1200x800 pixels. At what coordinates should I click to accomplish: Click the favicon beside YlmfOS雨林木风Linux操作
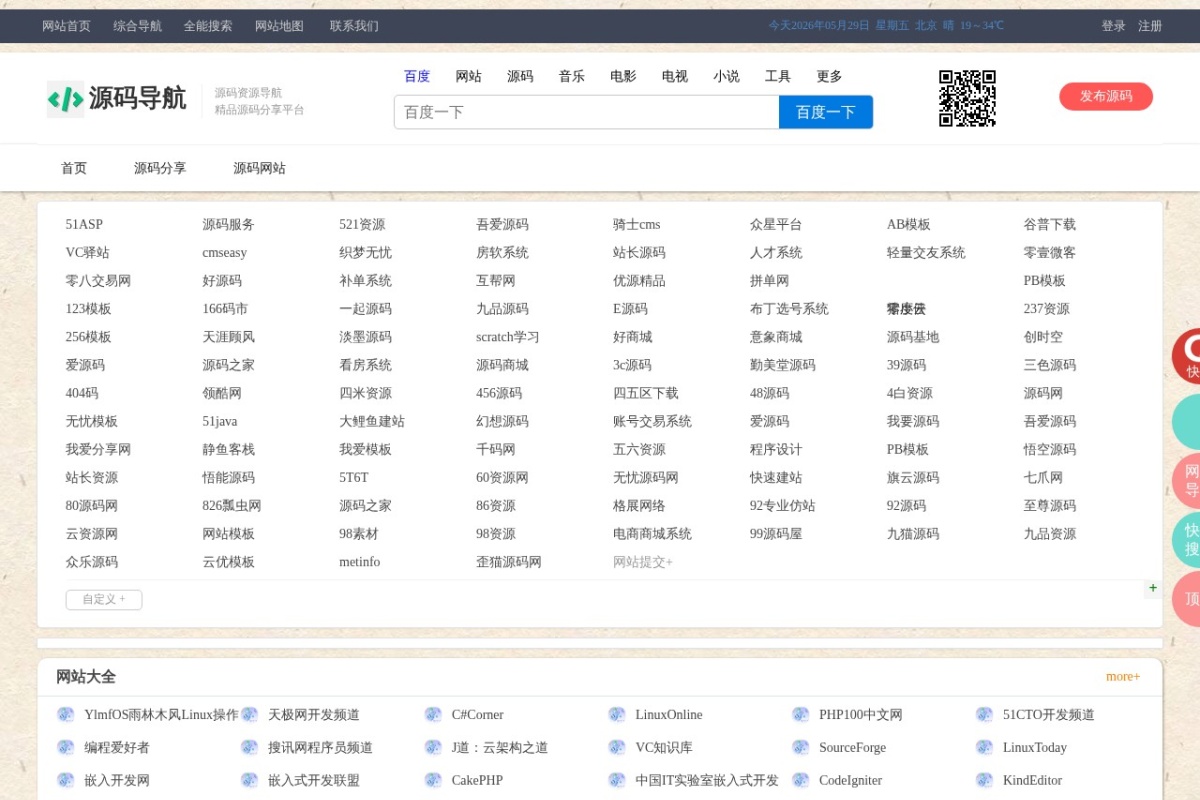coord(66,715)
